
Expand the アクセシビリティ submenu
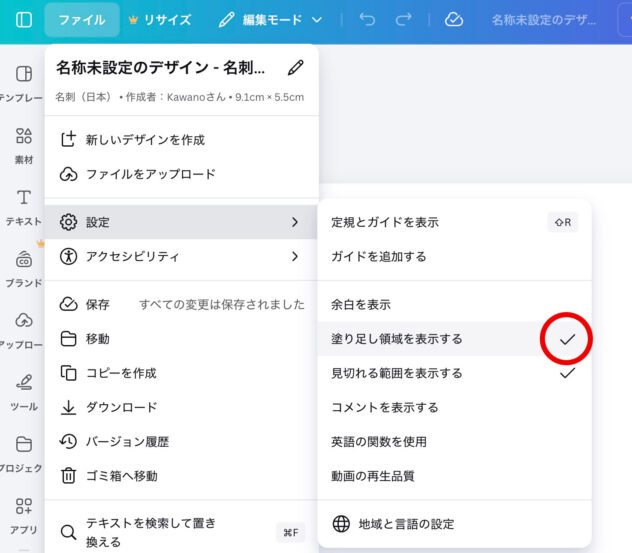(x=181, y=256)
